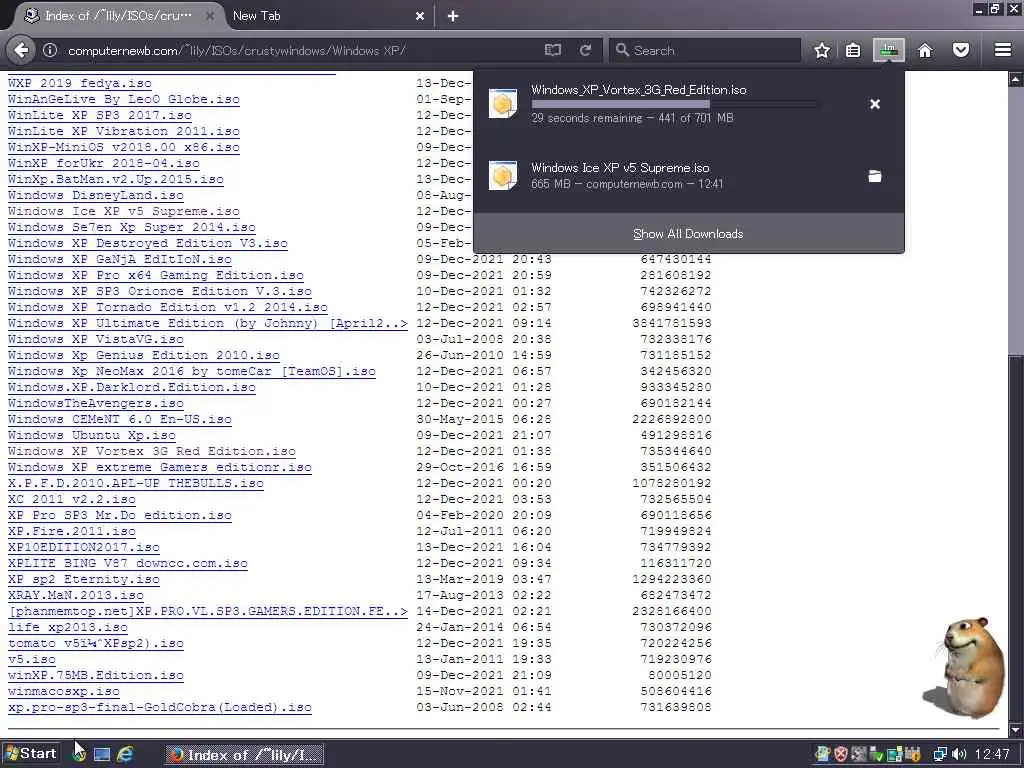Open winmacosxp.iso link
Viewport: 1024px width, 768px height.
pyautogui.click(x=64, y=691)
